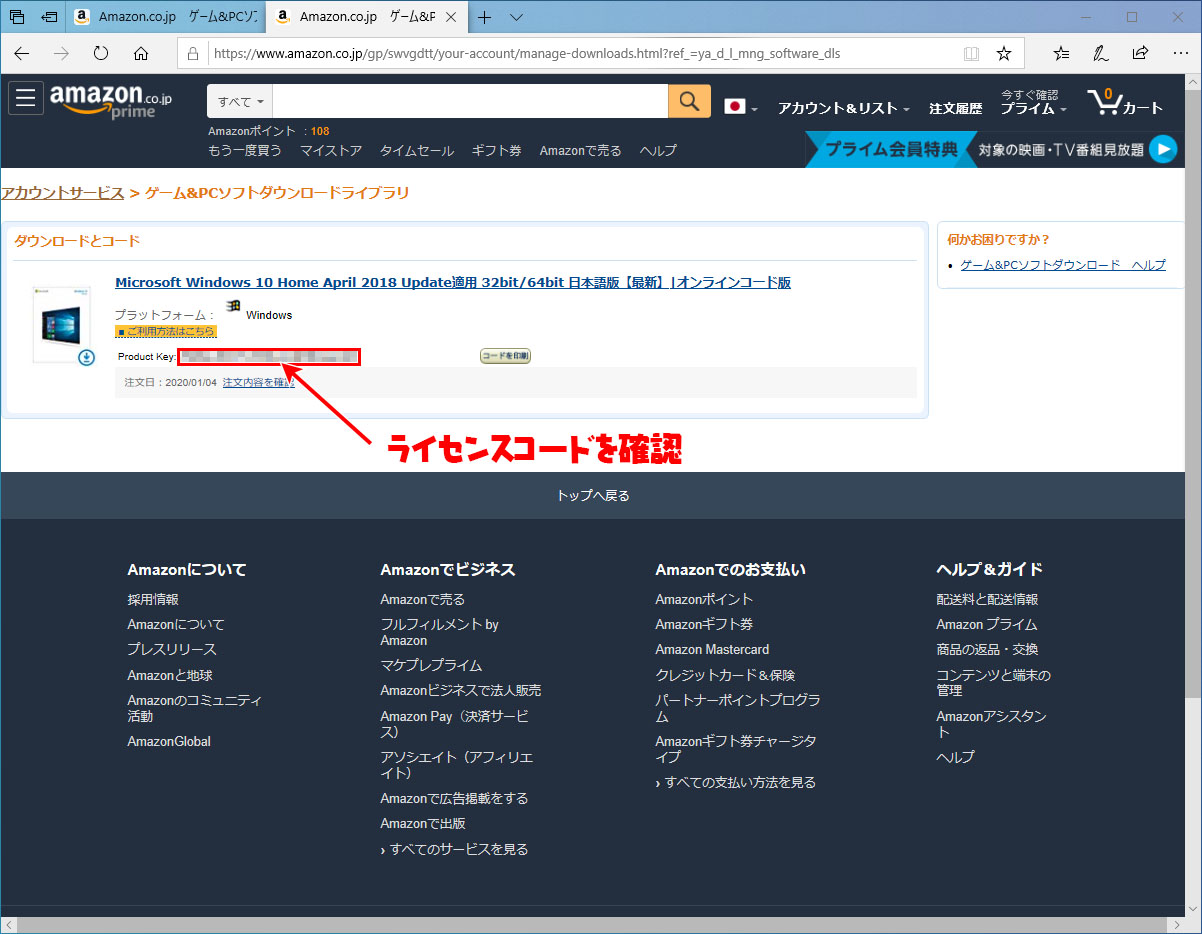This screenshot has height=934, width=1202.
Task: Click in the Amazon search field
Action: (x=470, y=101)
